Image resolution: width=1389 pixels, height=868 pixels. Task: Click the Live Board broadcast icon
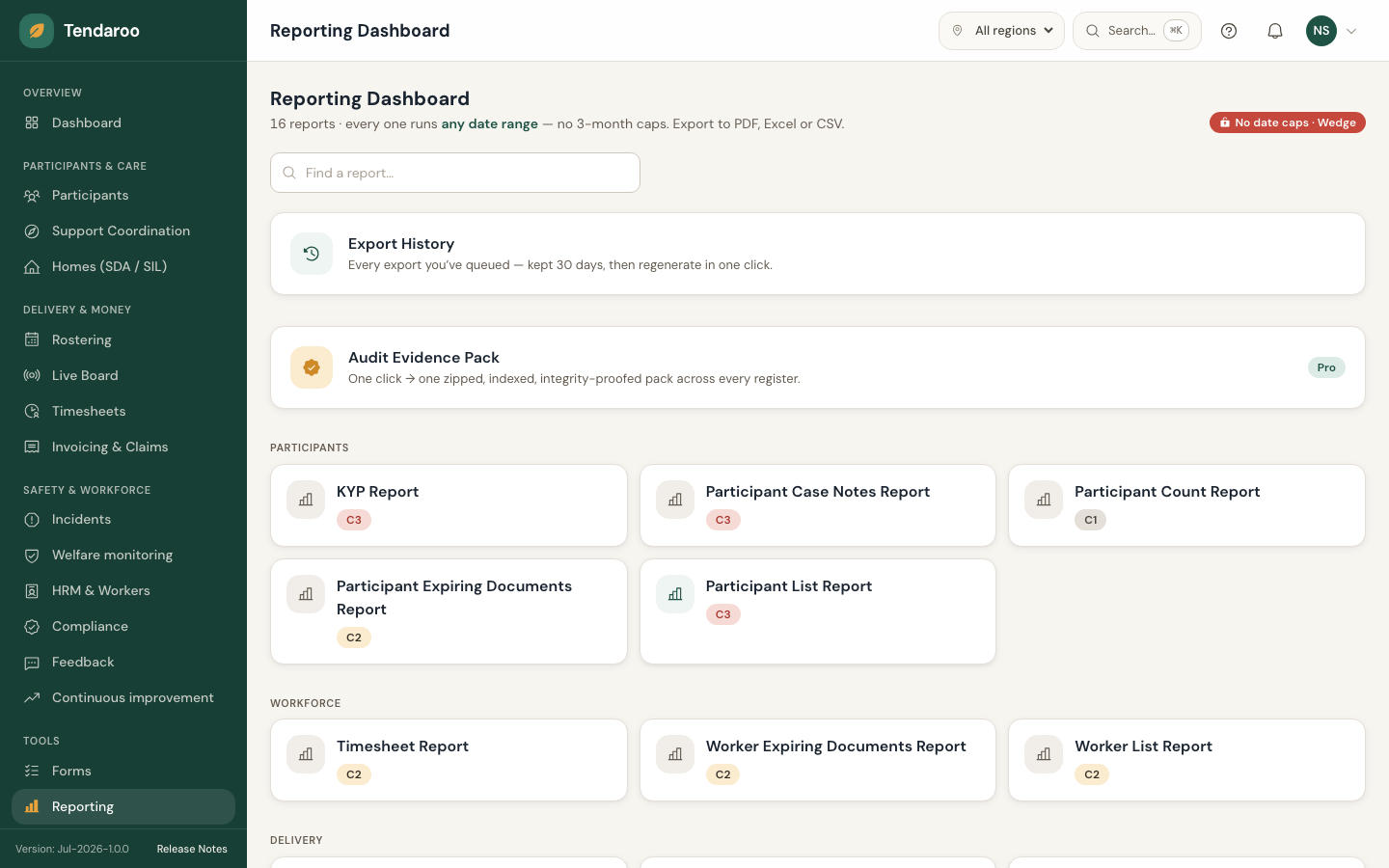pos(32,375)
